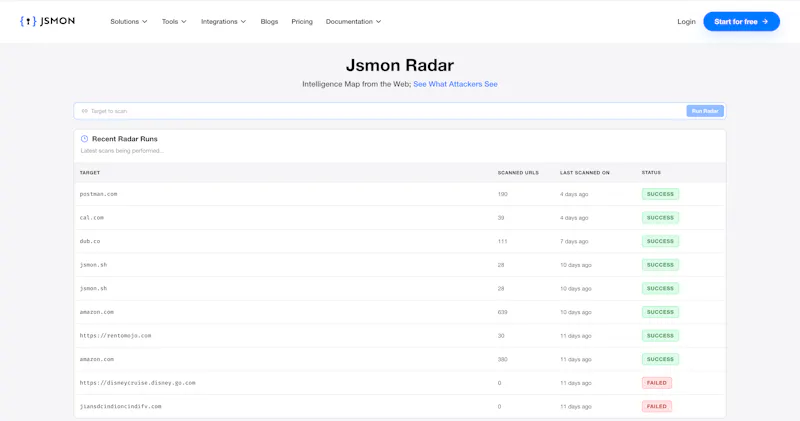Click the Start for free button
800x421 pixels.
(741, 21)
